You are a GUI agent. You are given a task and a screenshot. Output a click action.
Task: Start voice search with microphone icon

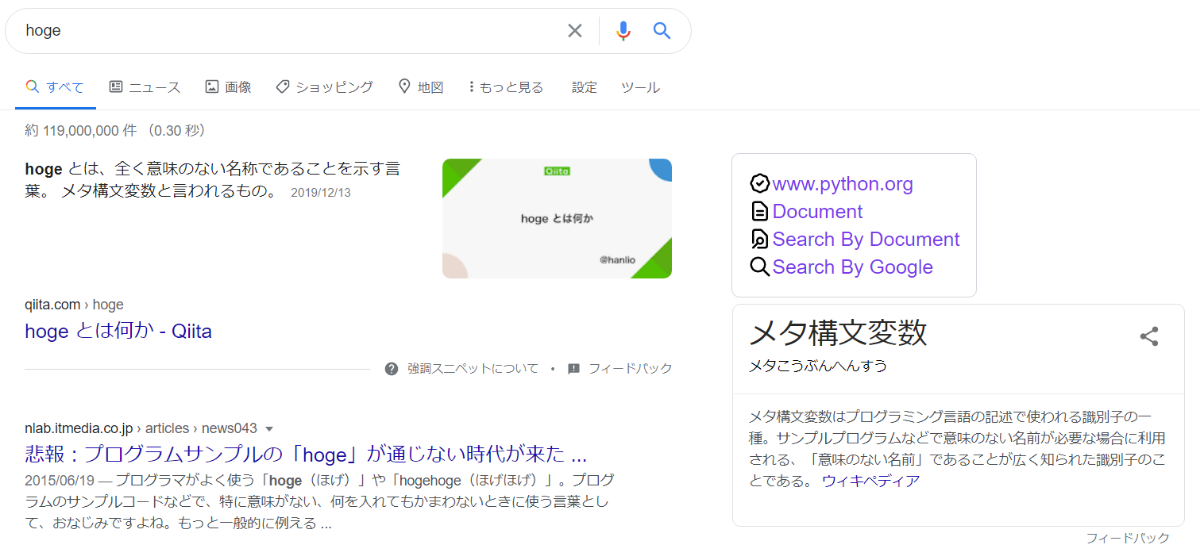click(623, 31)
